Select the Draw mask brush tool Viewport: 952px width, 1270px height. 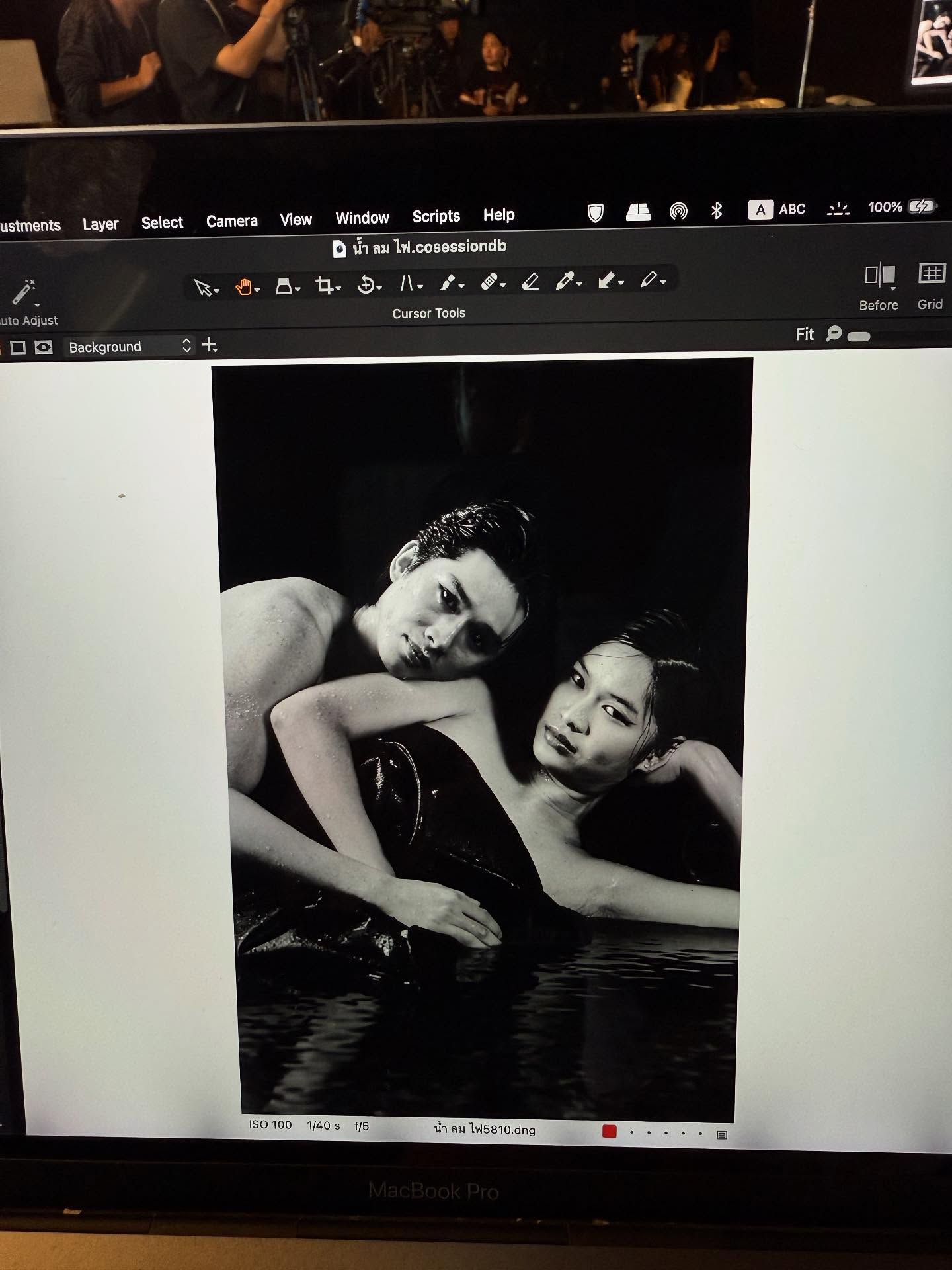[448, 283]
